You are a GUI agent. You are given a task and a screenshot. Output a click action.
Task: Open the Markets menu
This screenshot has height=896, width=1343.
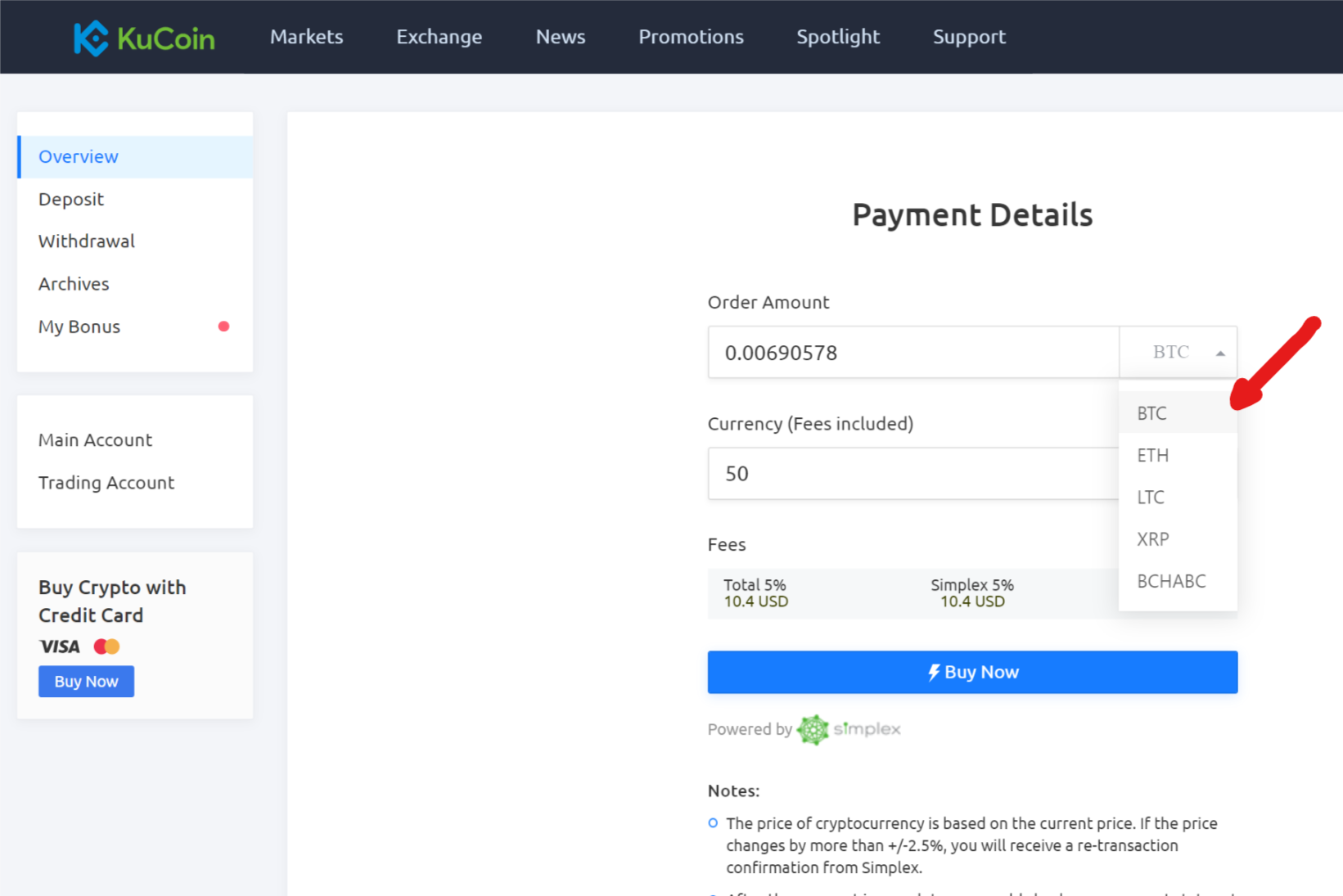306,37
